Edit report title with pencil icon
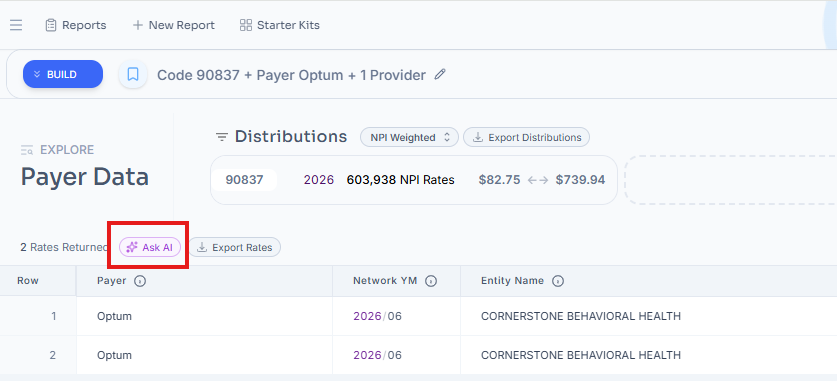837x381 pixels. point(440,75)
